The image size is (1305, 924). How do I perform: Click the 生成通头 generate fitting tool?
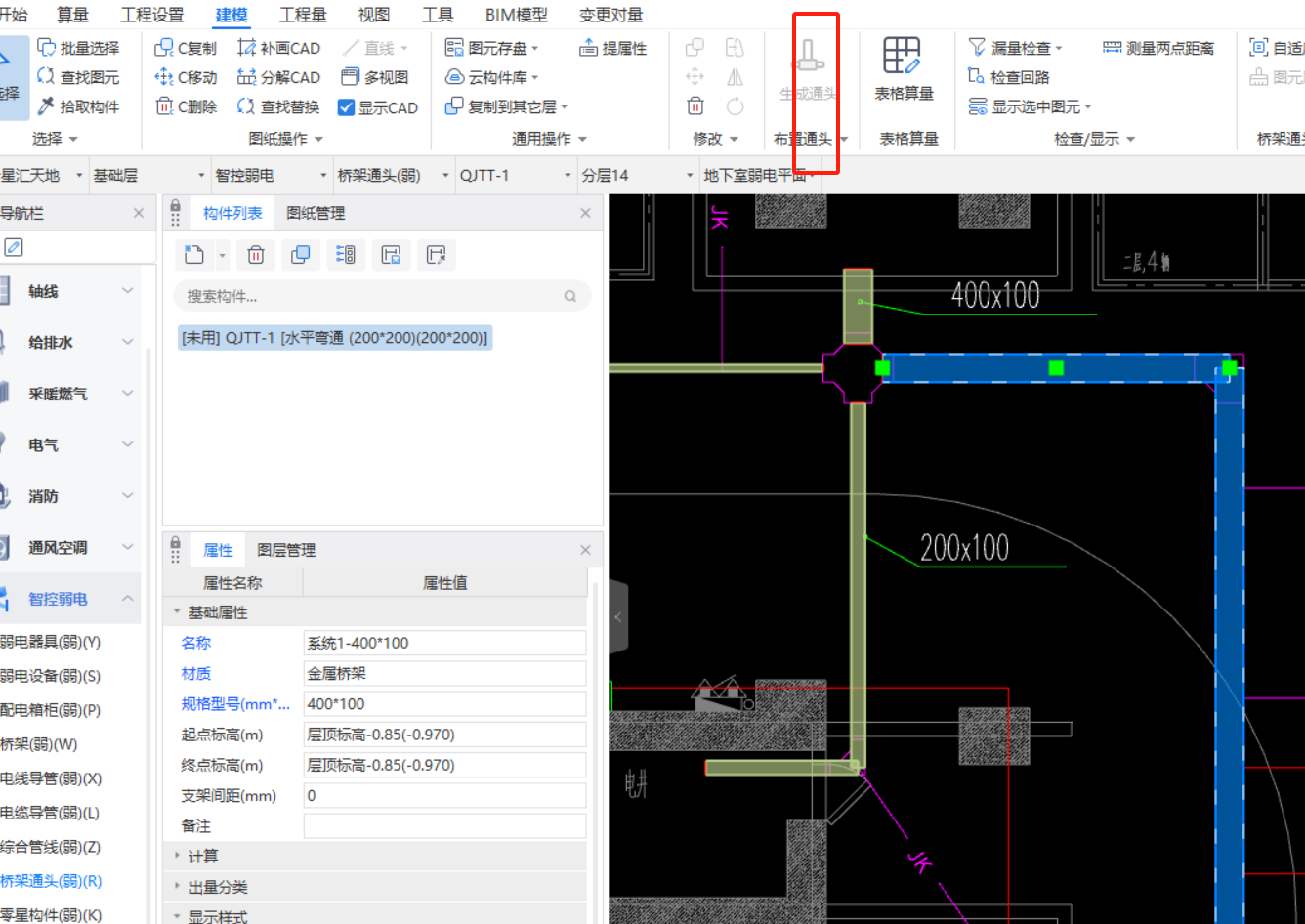click(808, 70)
